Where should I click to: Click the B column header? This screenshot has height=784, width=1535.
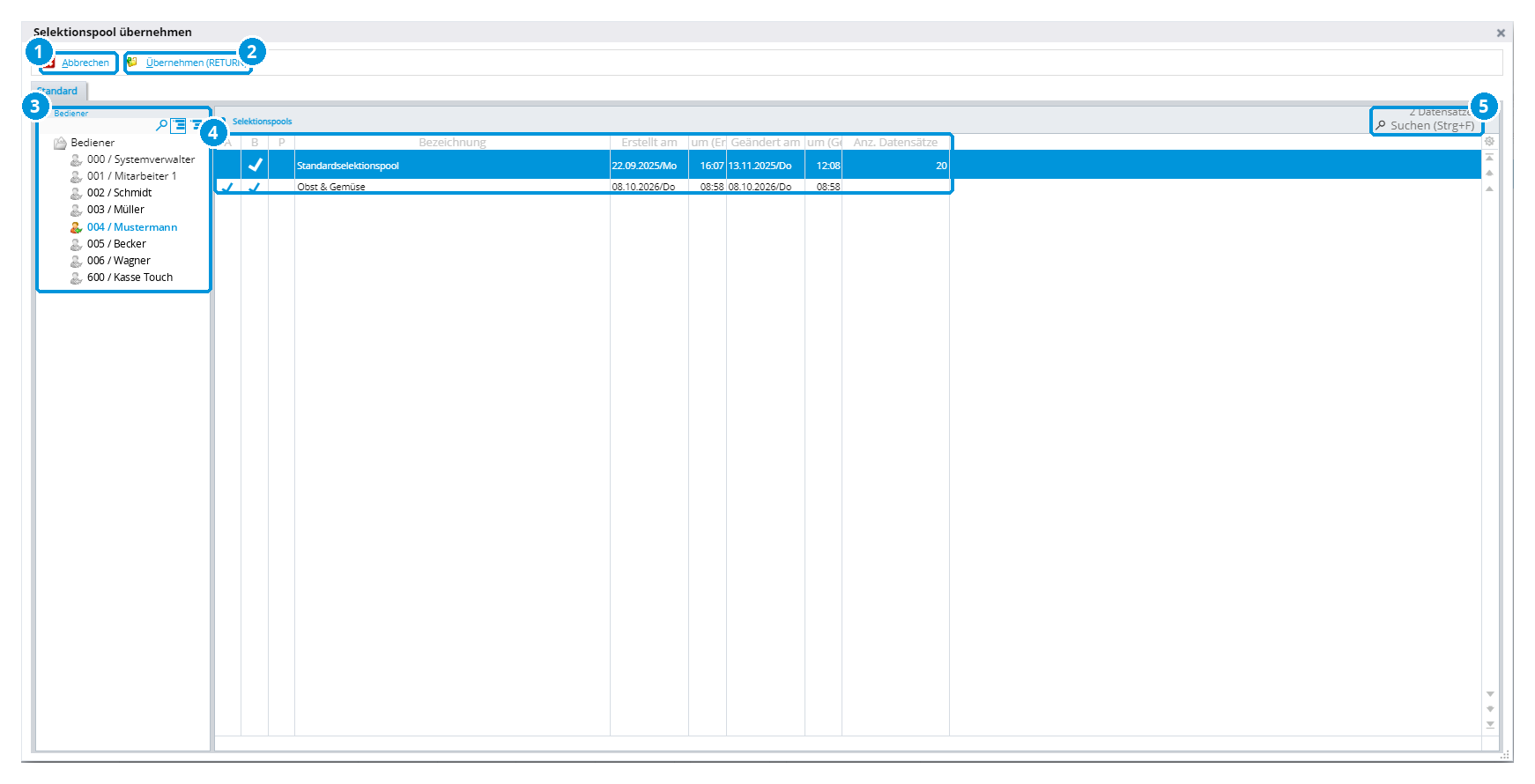(255, 143)
